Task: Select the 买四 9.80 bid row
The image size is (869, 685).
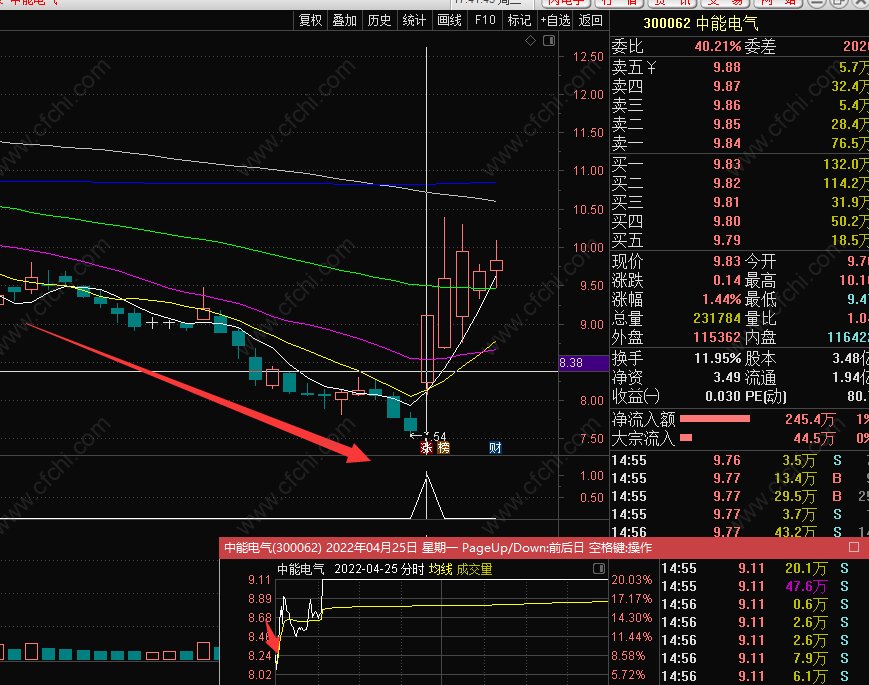Action: [739, 221]
